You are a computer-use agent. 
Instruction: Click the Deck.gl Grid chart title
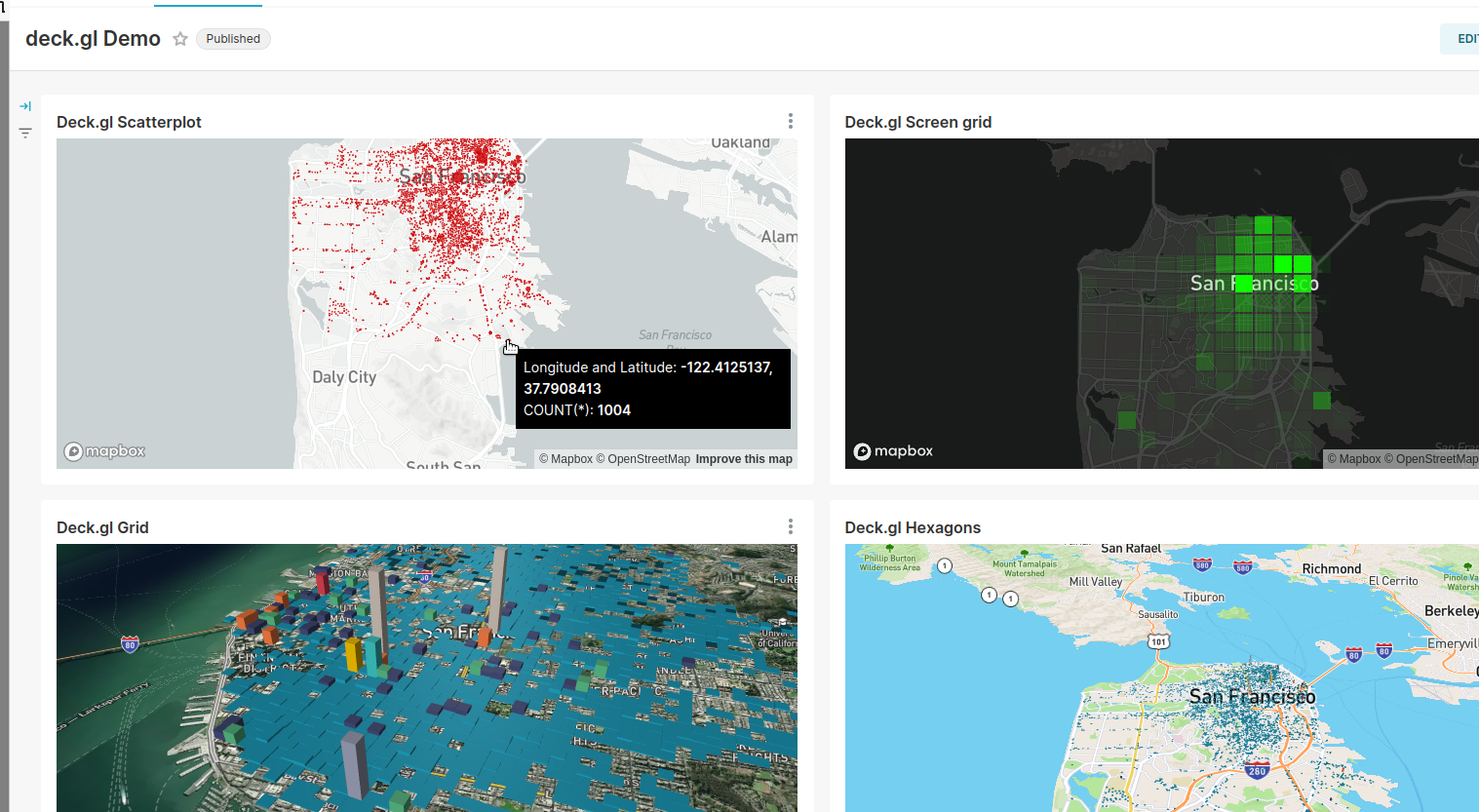(x=102, y=527)
